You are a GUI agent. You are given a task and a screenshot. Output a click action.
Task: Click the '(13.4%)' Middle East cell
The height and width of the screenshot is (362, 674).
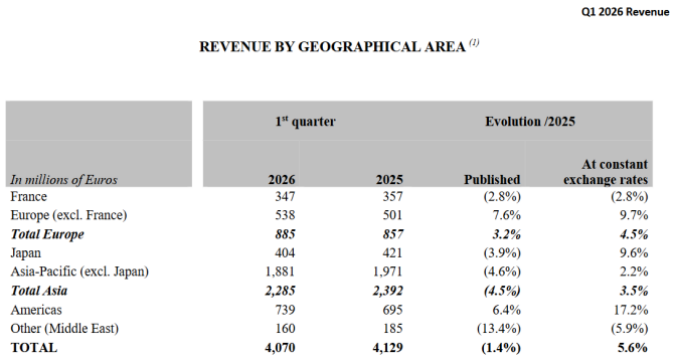click(499, 328)
